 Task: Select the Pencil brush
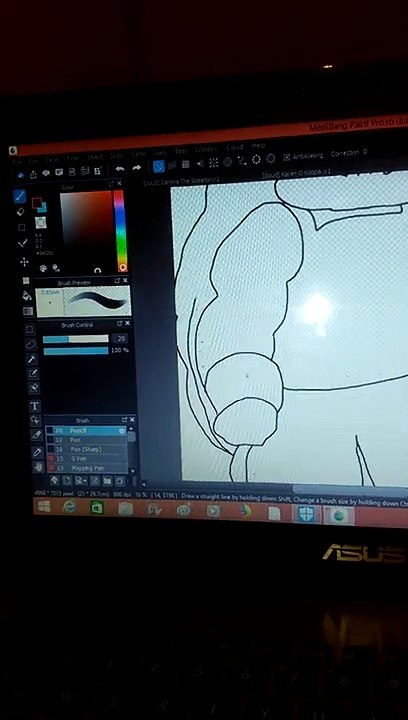pos(86,431)
